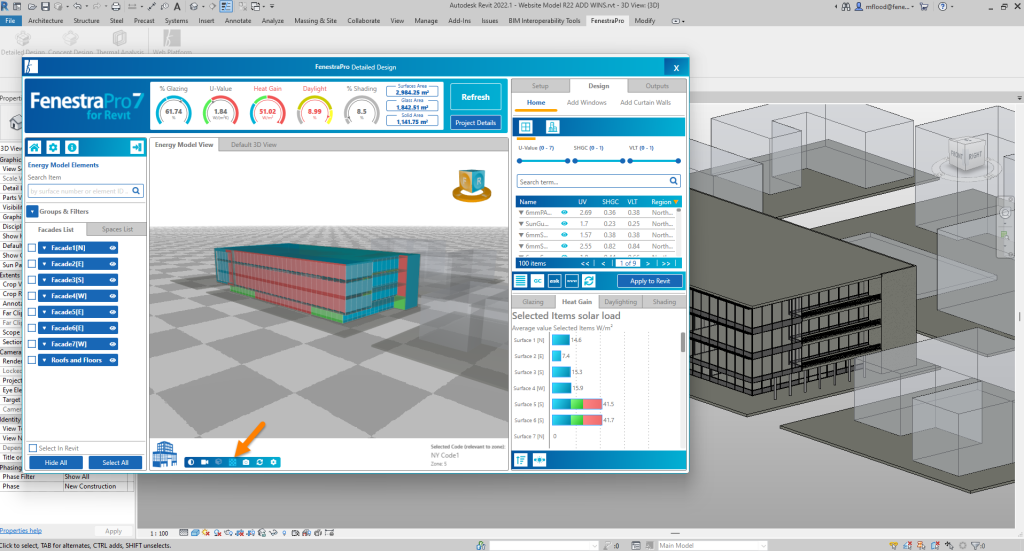Switch to the Outputs tab
The width and height of the screenshot is (1024, 551).
[657, 86]
